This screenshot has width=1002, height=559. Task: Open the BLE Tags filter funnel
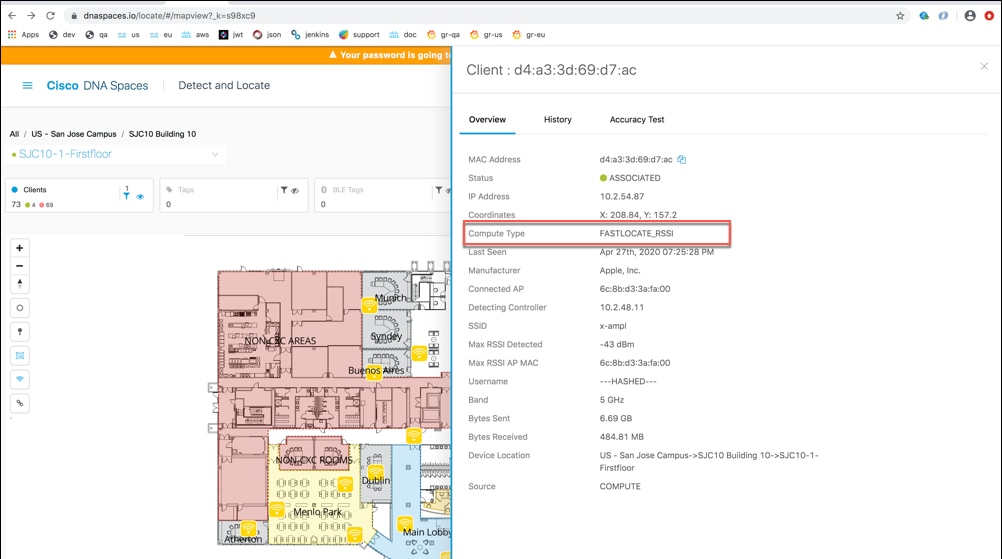tap(438, 190)
